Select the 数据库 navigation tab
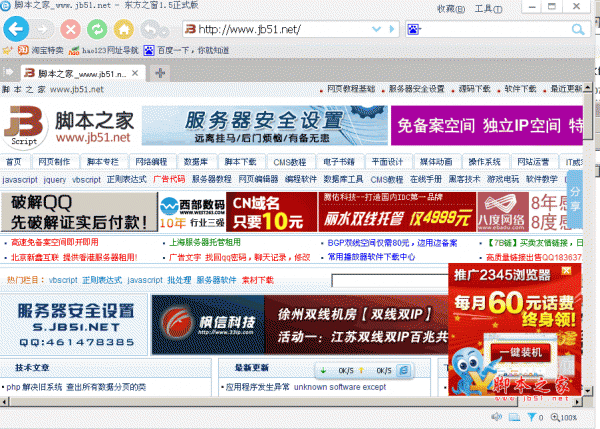The height and width of the screenshot is (429, 600). coord(196,162)
